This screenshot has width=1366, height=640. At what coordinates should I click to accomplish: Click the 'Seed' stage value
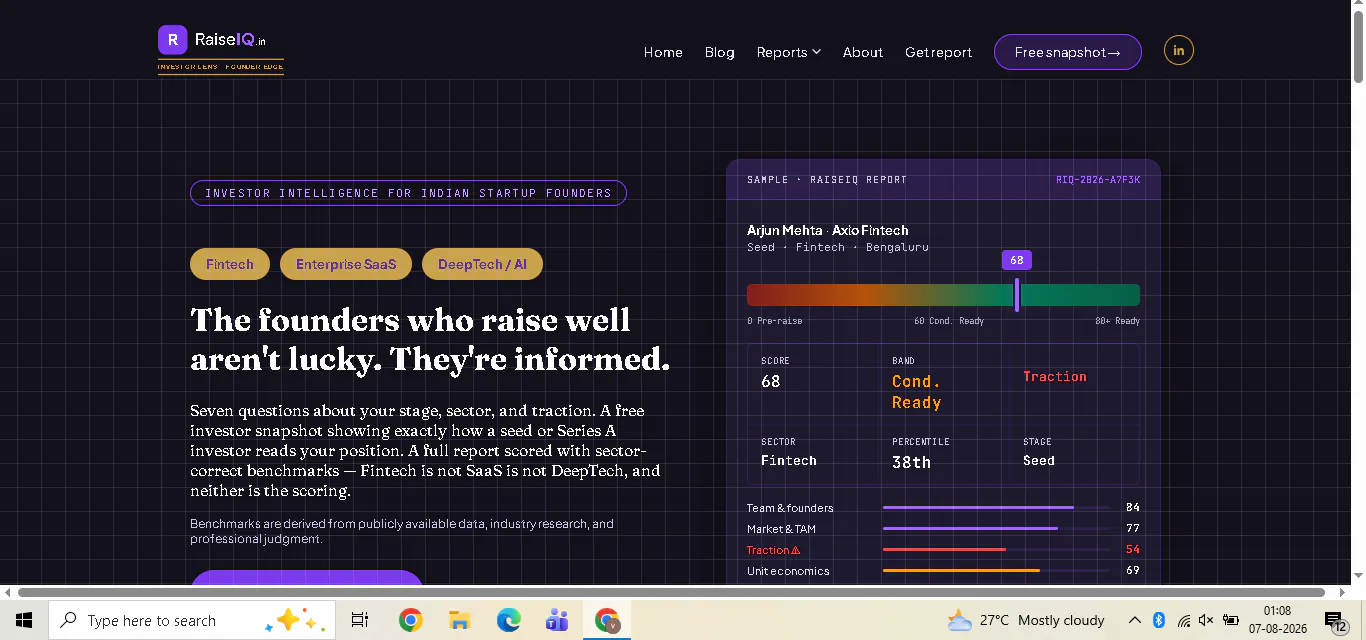coord(1039,460)
